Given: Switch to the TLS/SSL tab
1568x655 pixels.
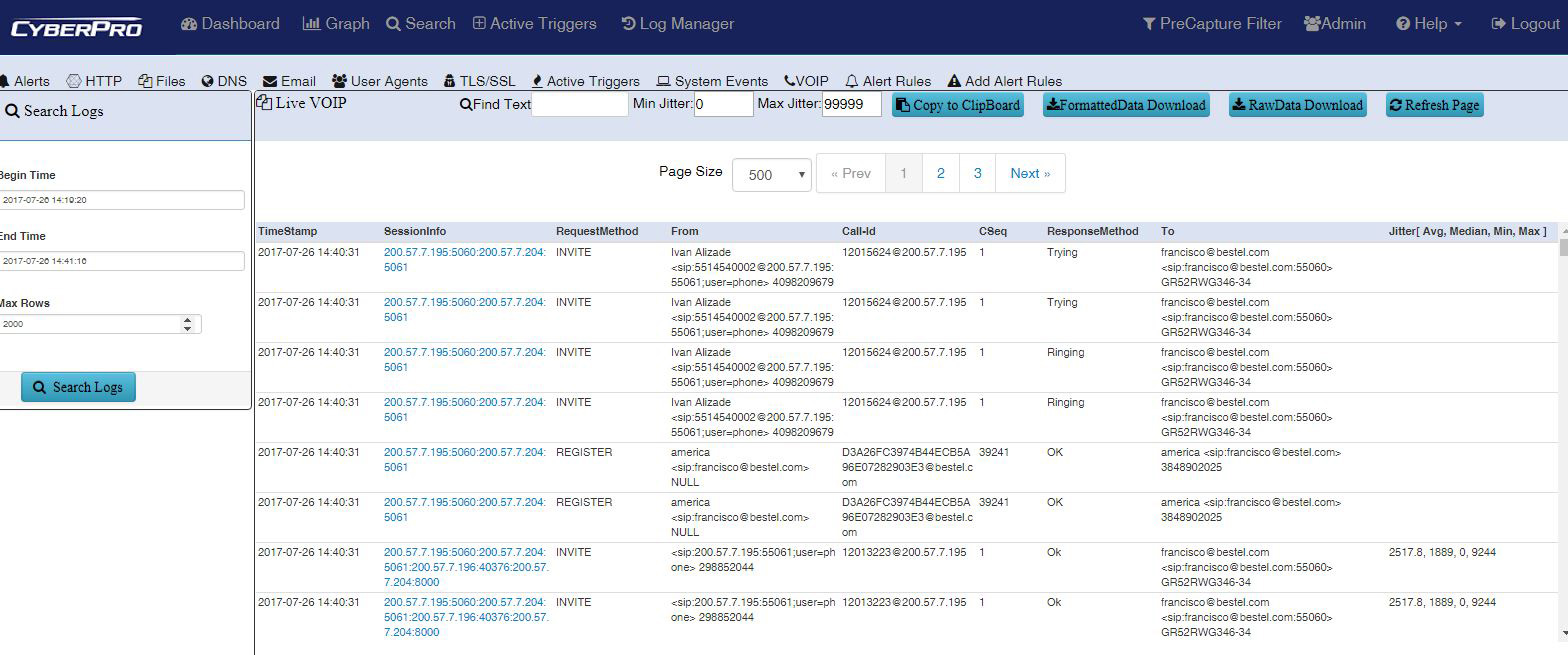Looking at the screenshot, I should pyautogui.click(x=479, y=81).
